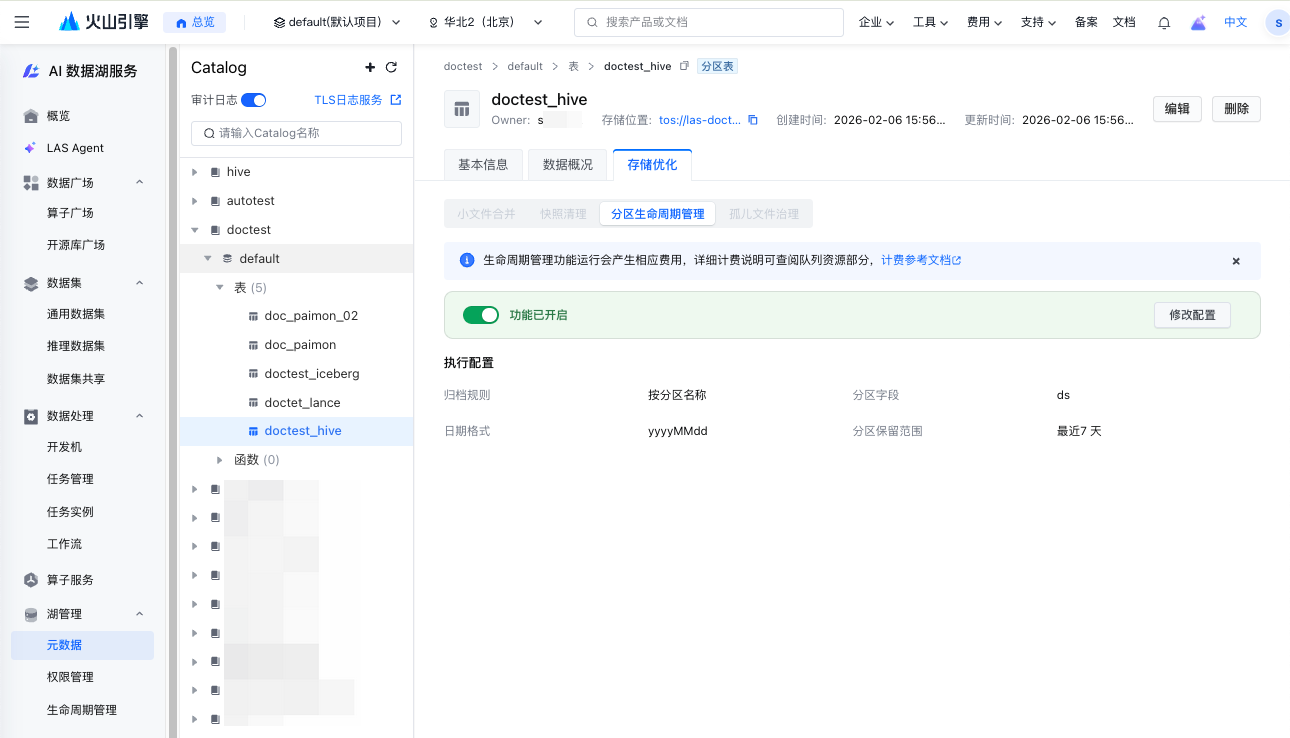The image size is (1290, 738).
Task: Copy the doctest_hive breadcrumb name
Action: click(684, 66)
